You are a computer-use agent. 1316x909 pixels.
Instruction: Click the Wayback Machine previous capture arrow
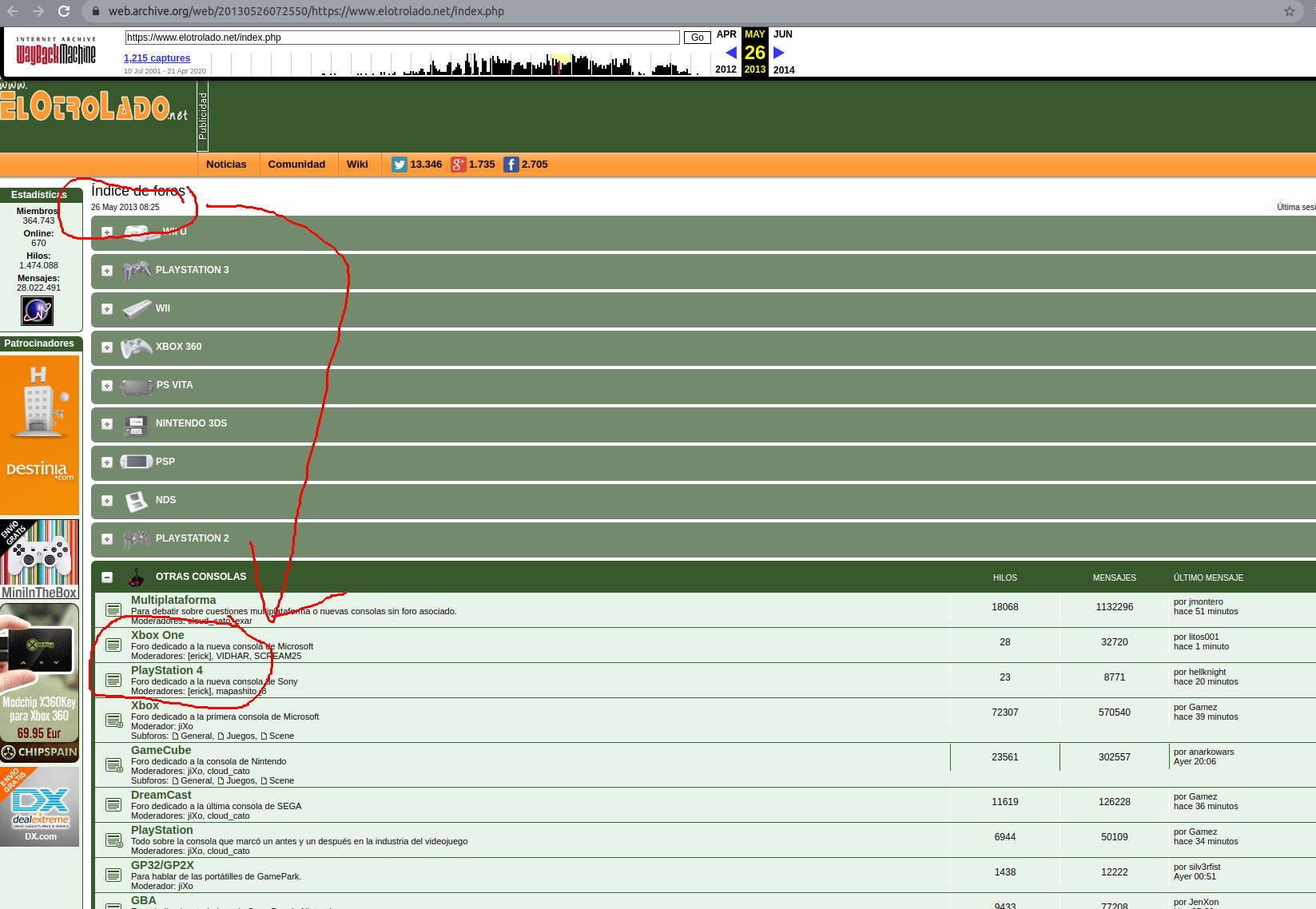(730, 53)
